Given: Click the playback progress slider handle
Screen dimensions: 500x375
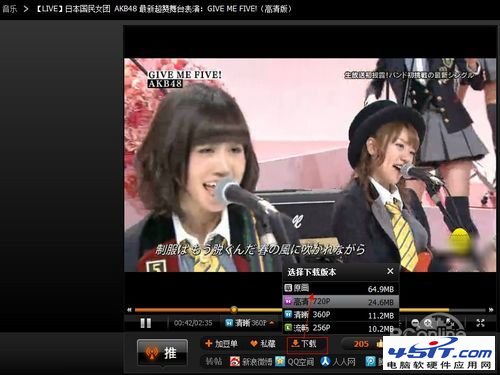Looking at the screenshot, I should 234,310.
